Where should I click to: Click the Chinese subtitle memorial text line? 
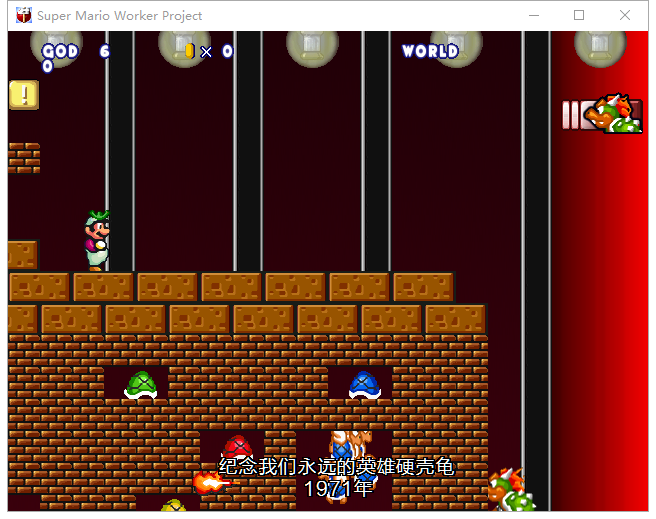click(x=336, y=467)
